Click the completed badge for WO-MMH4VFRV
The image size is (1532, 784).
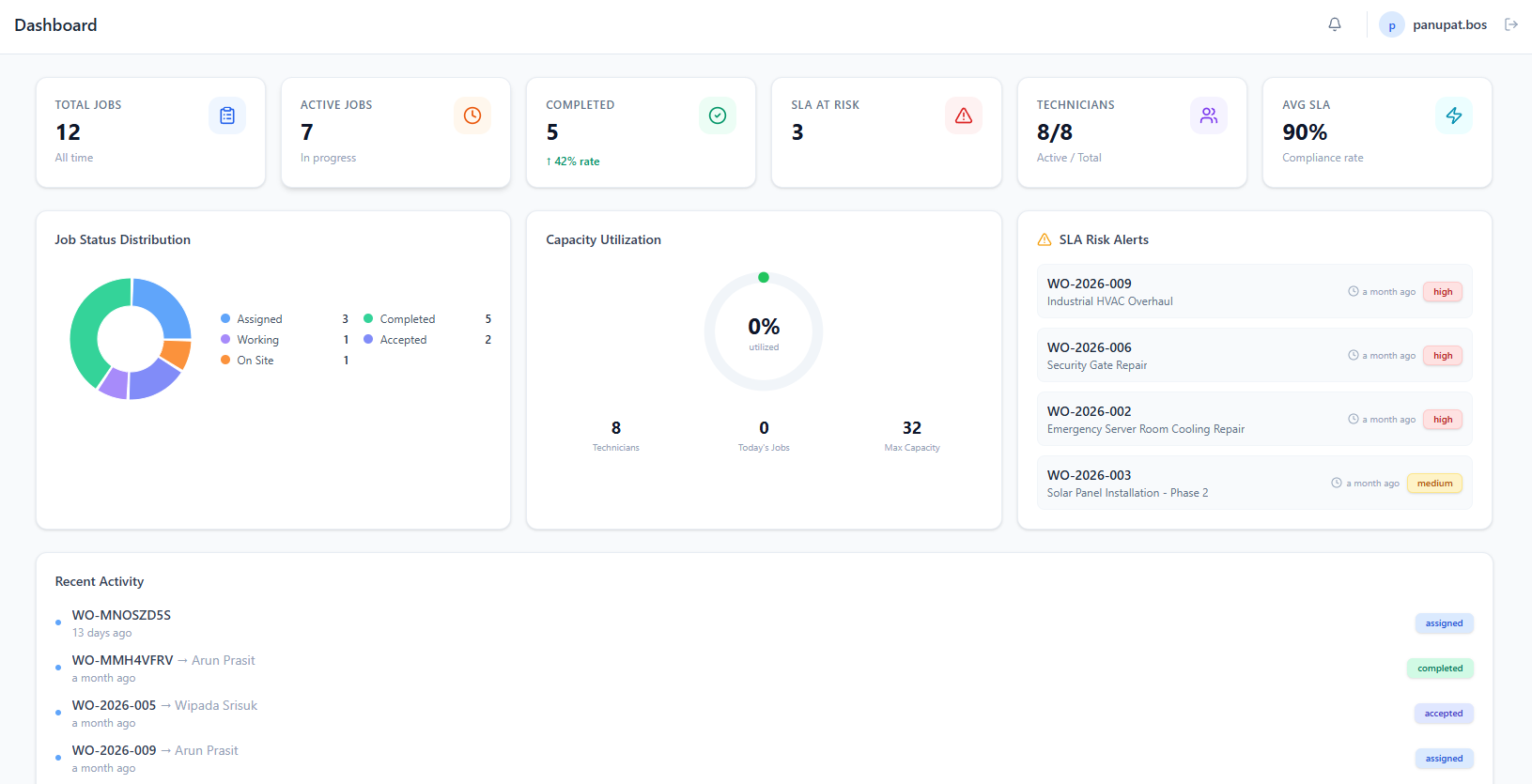click(x=1440, y=669)
